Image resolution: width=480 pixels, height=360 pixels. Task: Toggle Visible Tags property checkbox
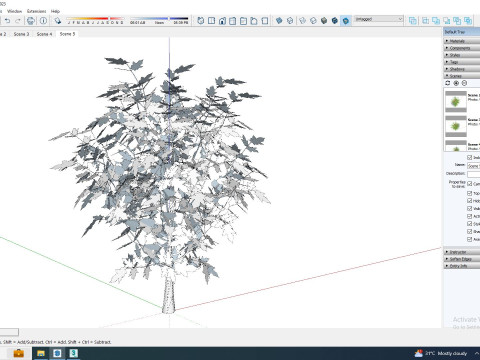(470, 209)
